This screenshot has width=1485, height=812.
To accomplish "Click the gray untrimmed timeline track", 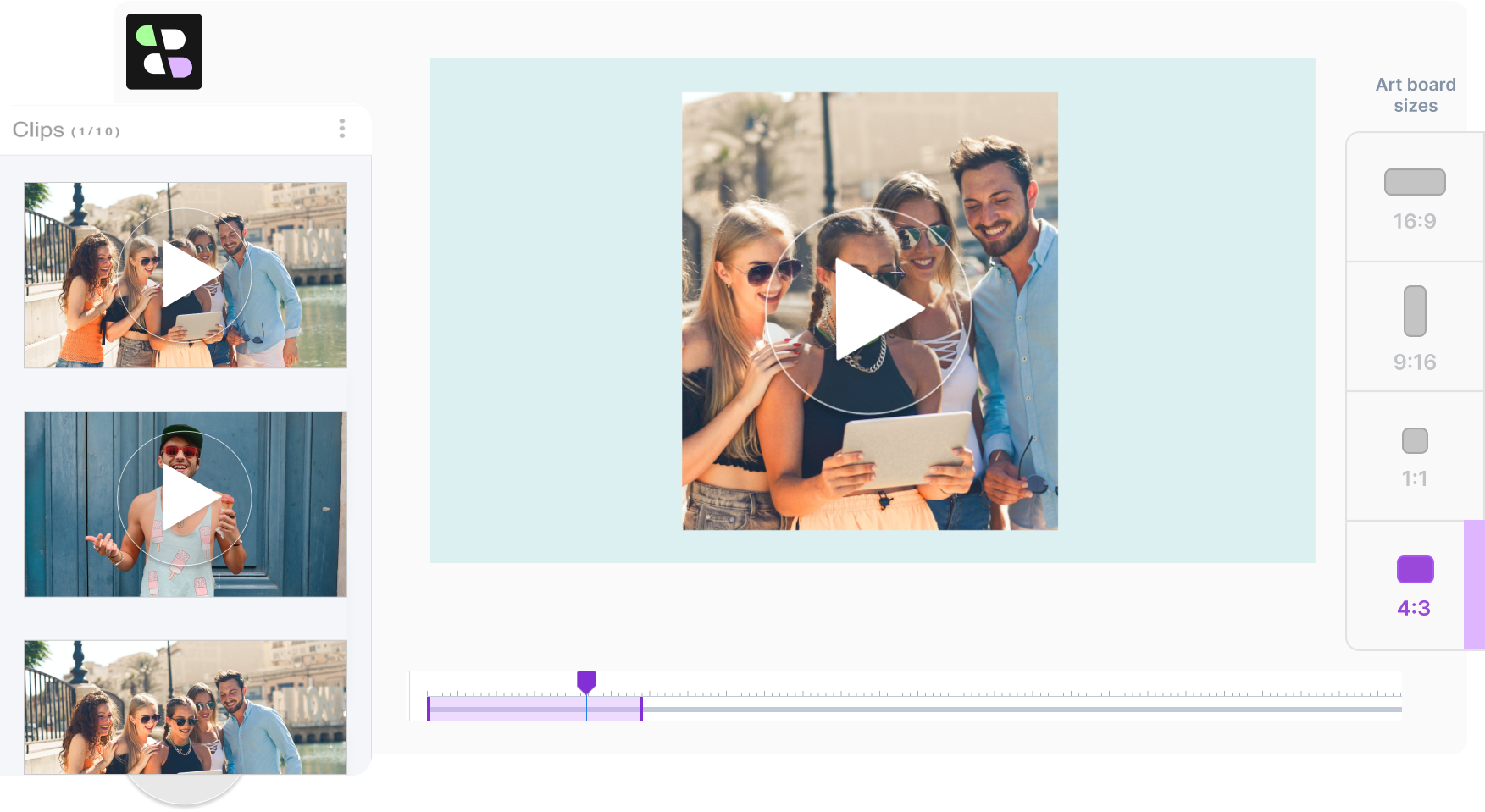I will 1017,710.
